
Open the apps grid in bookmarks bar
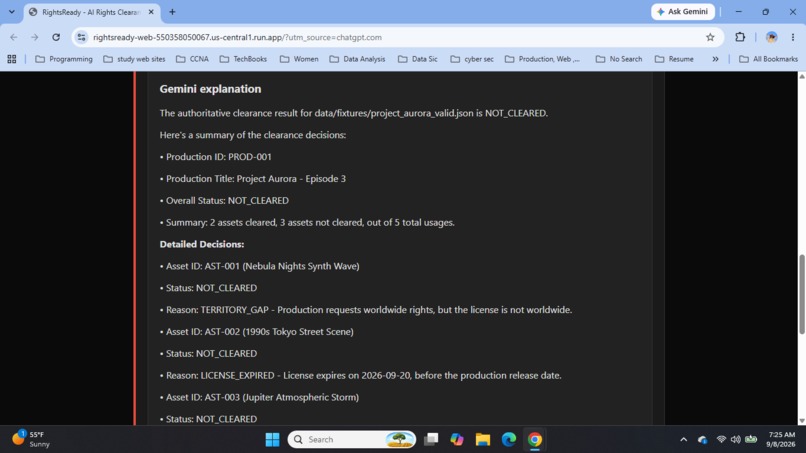12,59
